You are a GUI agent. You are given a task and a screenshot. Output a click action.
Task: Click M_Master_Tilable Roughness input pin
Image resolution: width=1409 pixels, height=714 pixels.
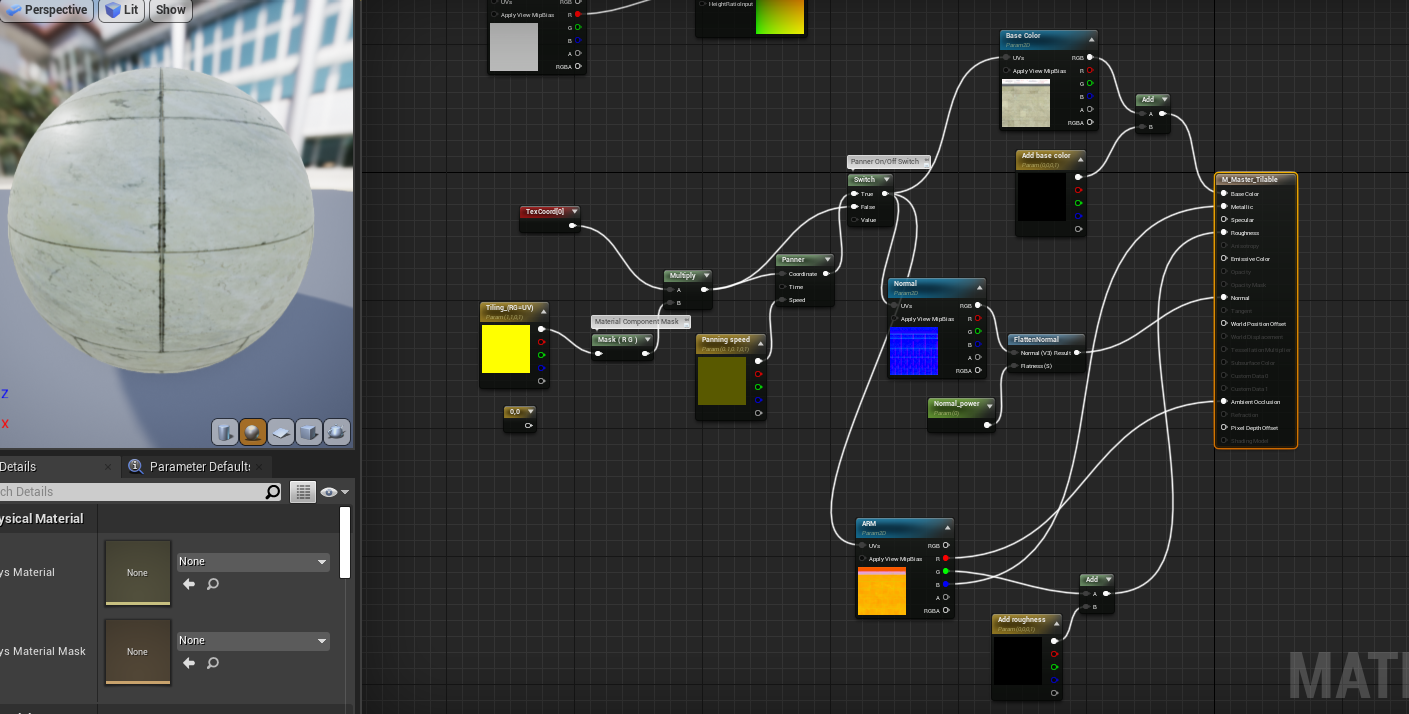[1223, 233]
